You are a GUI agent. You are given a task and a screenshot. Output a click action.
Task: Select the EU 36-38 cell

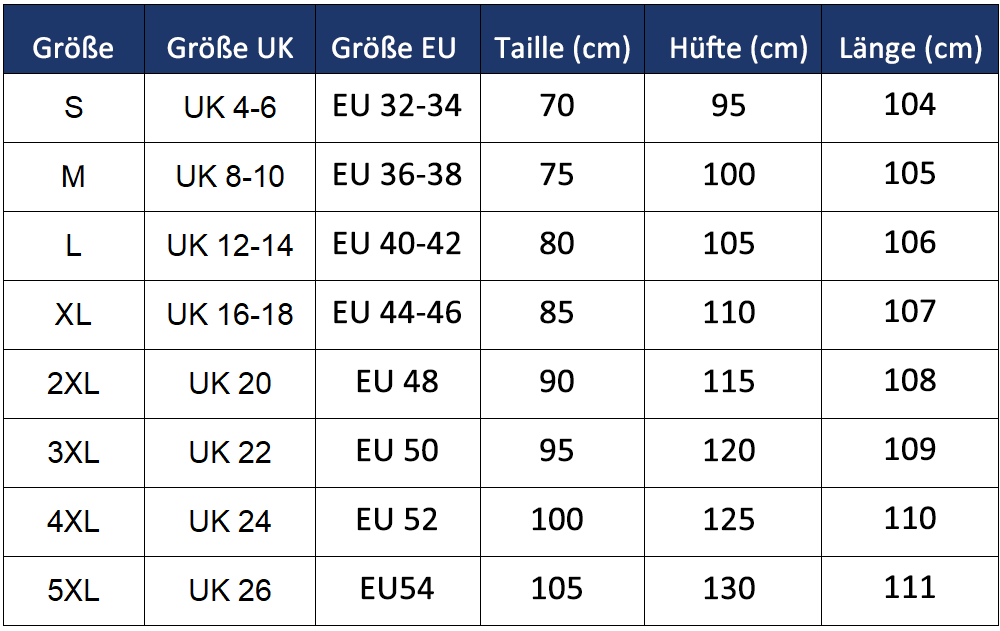pyautogui.click(x=397, y=174)
